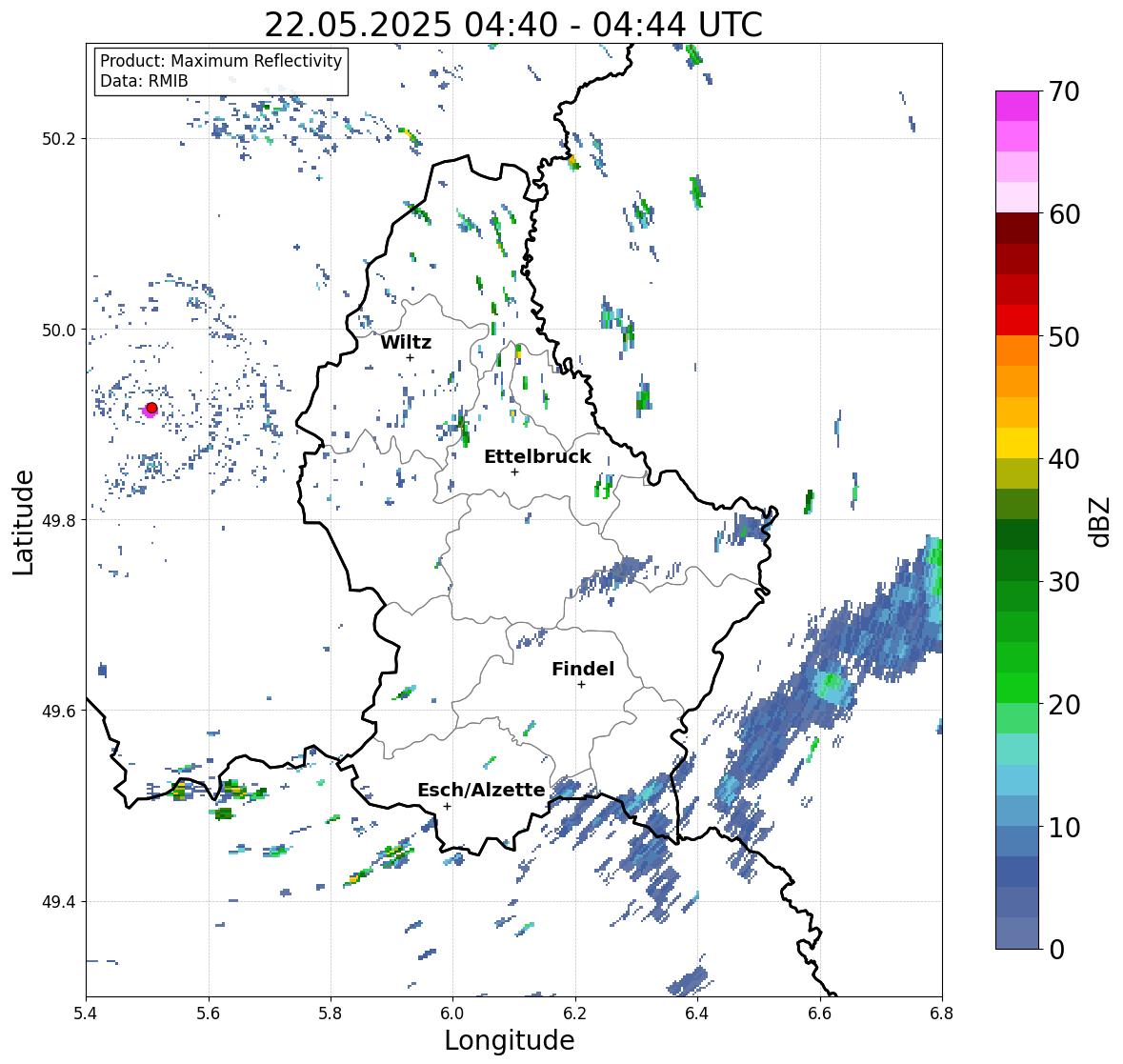The height and width of the screenshot is (1064, 1123).
Task: Click the colorbar tick label 0
Action: coord(1056,950)
